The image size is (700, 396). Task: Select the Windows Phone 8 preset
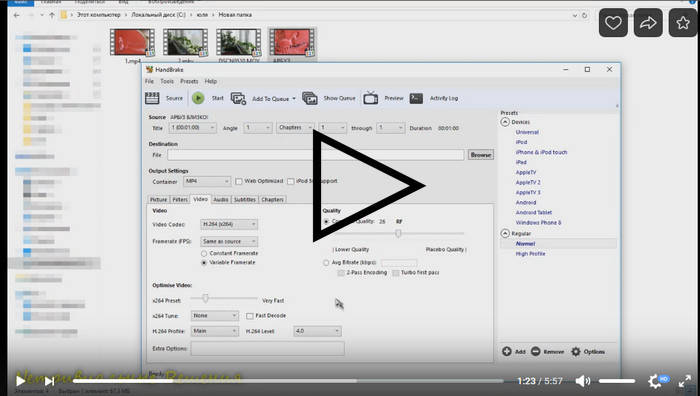[x=538, y=222]
